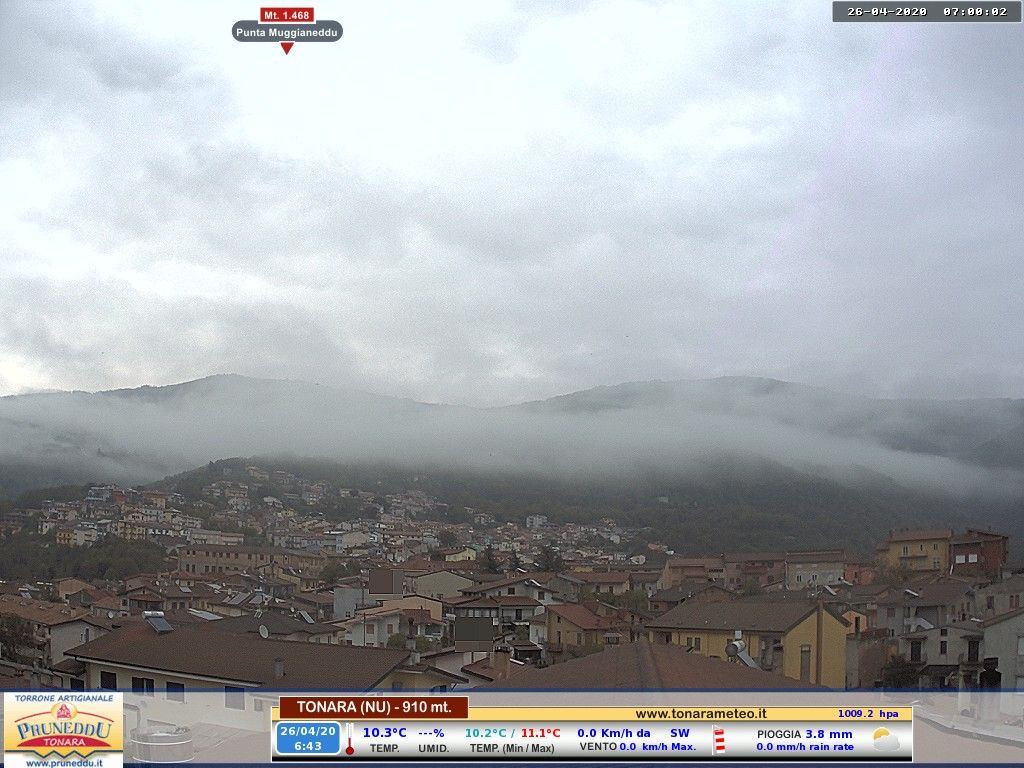Click the red triangle peak marker
This screenshot has width=1024, height=768.
287,48
